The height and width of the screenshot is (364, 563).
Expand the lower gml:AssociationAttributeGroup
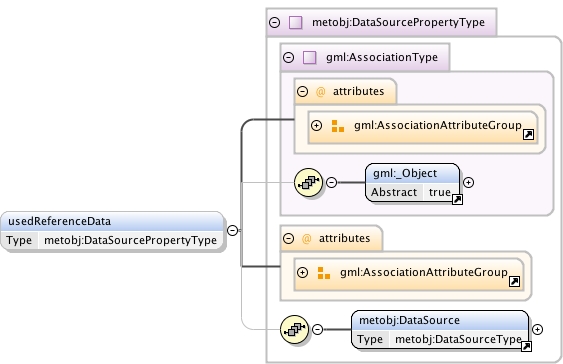(302, 272)
